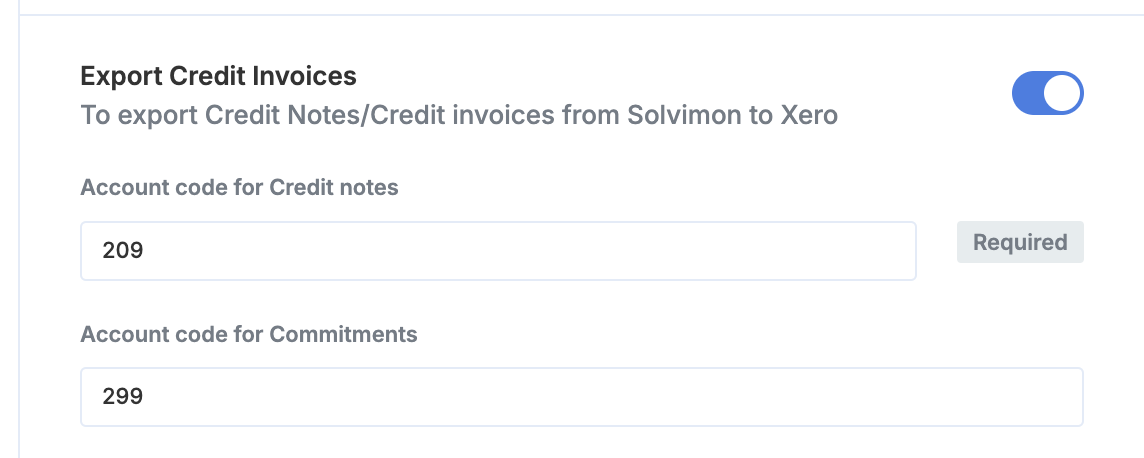Click the 'Account code for Commitments' label
Image resolution: width=1144 pixels, height=458 pixels.
(249, 334)
